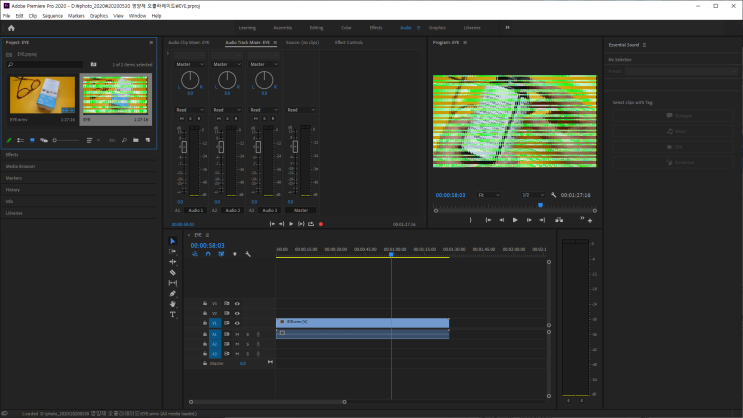Step forward one frame in Program monitor
This screenshot has height=418, width=743.
click(529, 220)
